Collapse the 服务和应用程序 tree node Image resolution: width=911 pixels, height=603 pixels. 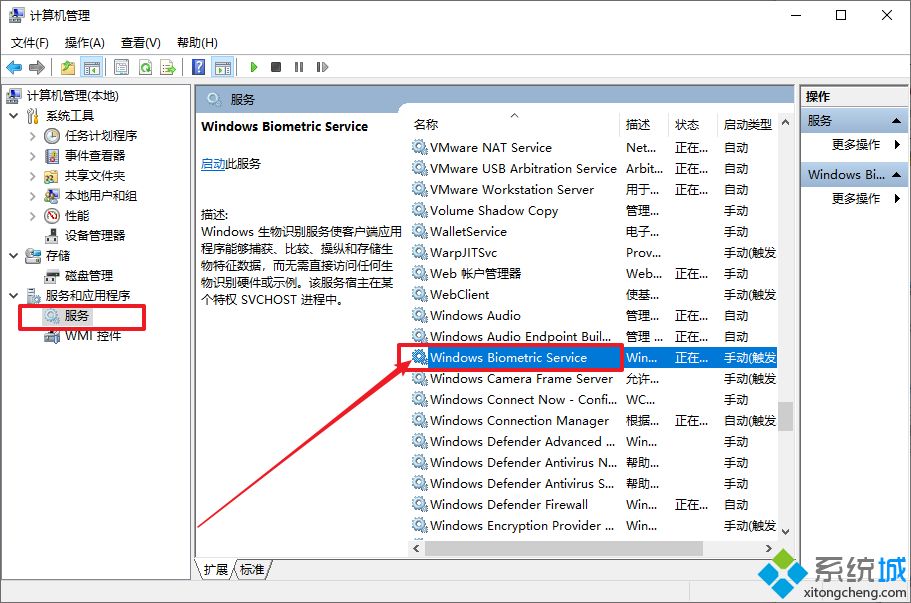pyautogui.click(x=14, y=296)
